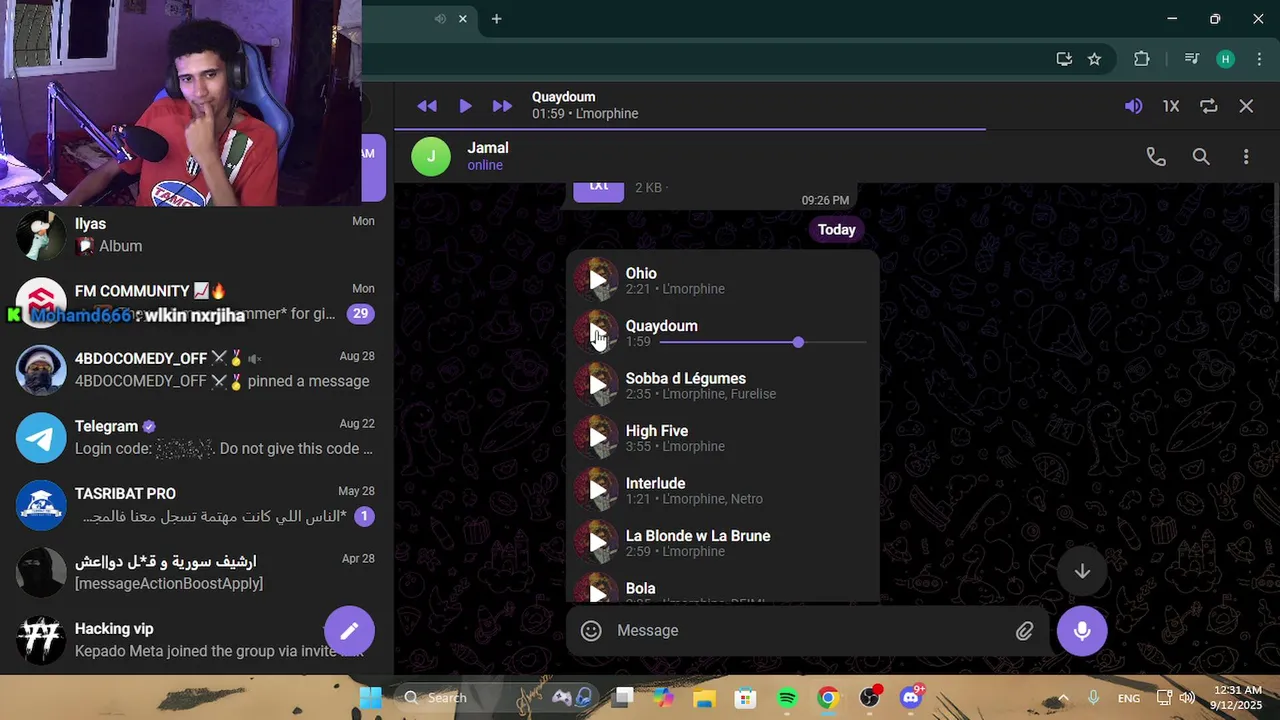
Task: Seek in the Quaydoum track progress slider
Action: pos(763,342)
